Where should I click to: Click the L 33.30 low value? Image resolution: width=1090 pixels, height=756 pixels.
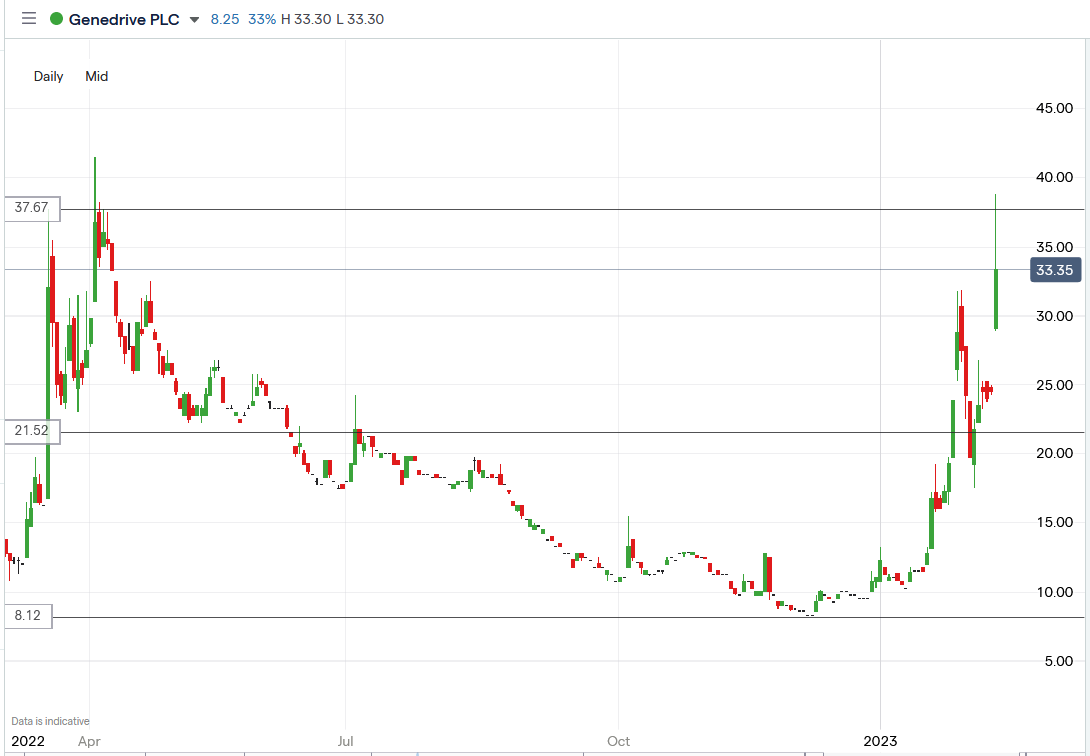(360, 19)
